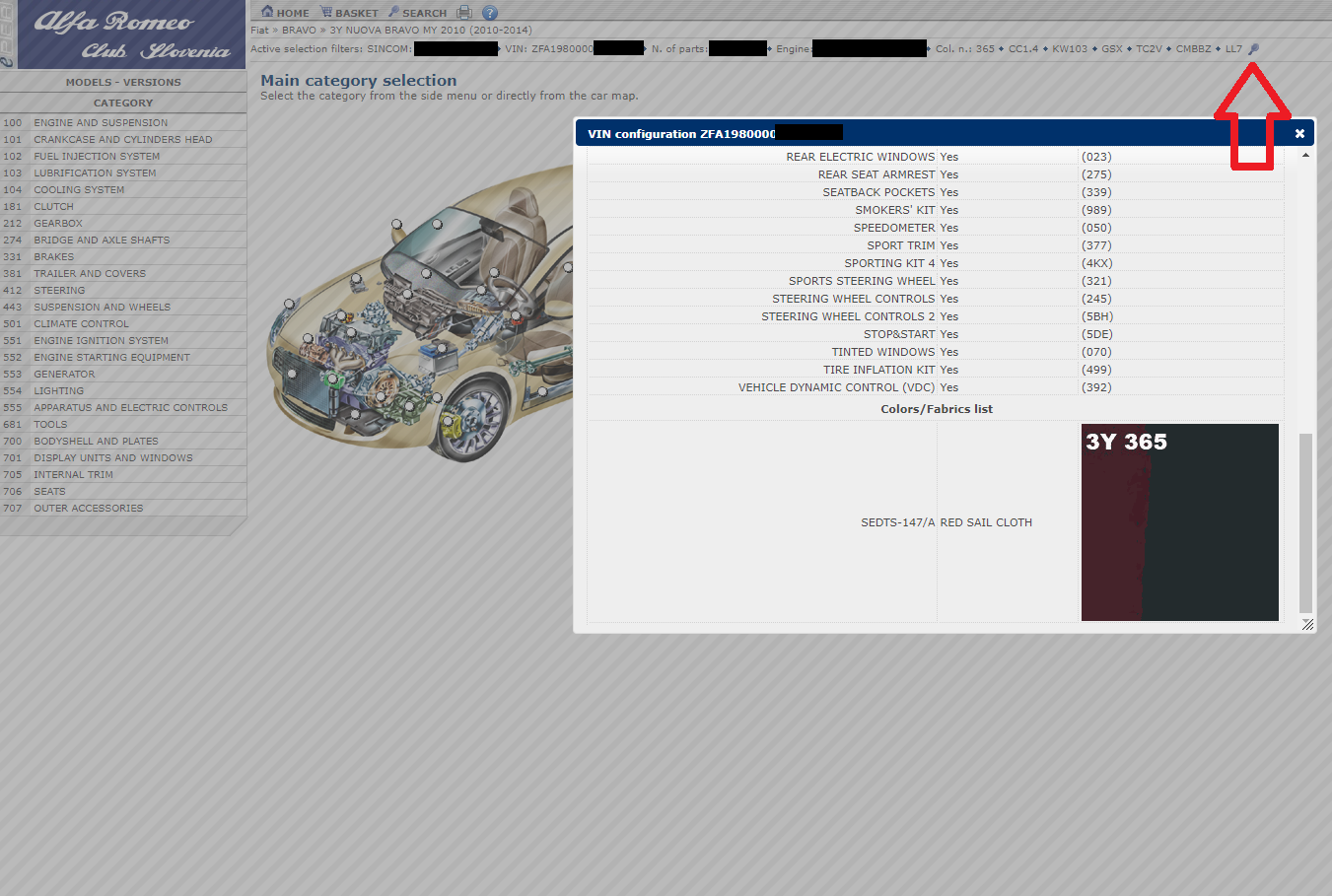Close the VIN configuration popup
Screen dimensions: 1332x896
1299,133
